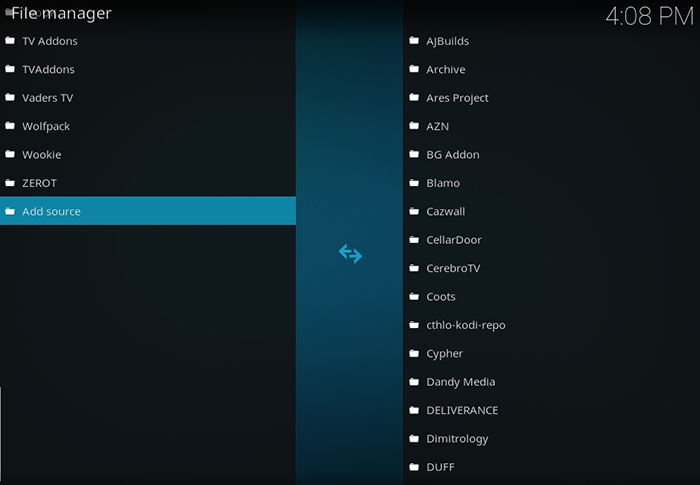Click the folder icon beside DELIVERANCE

pos(414,410)
